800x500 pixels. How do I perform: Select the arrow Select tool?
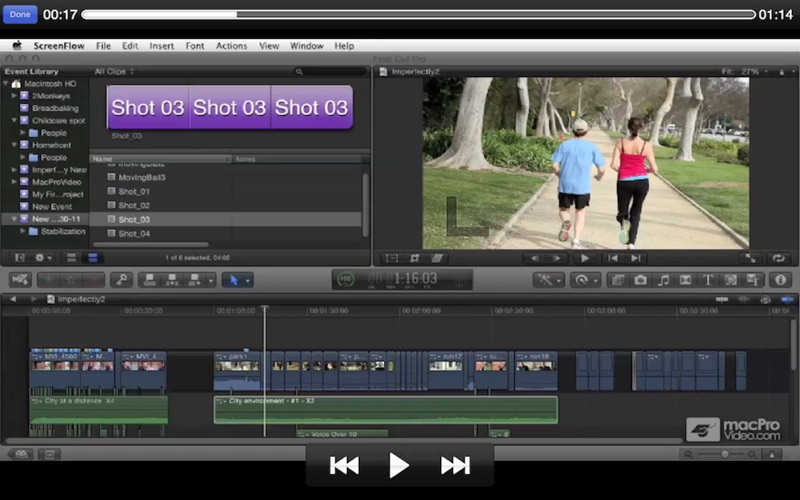tap(234, 280)
